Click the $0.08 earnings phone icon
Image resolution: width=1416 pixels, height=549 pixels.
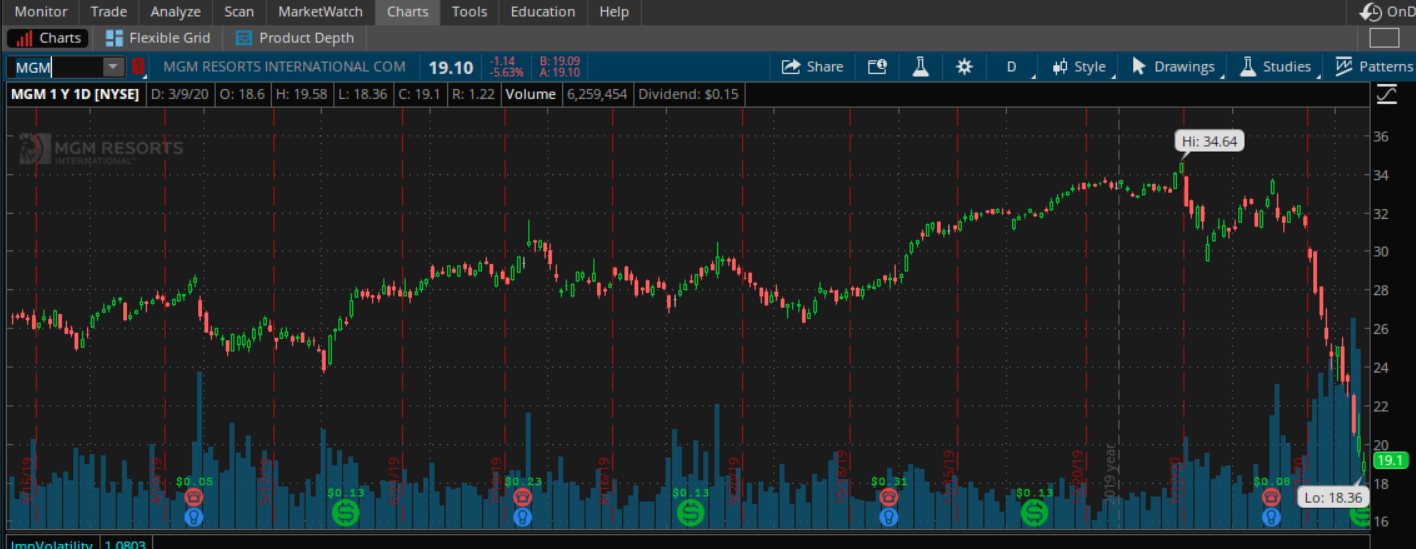(1271, 497)
